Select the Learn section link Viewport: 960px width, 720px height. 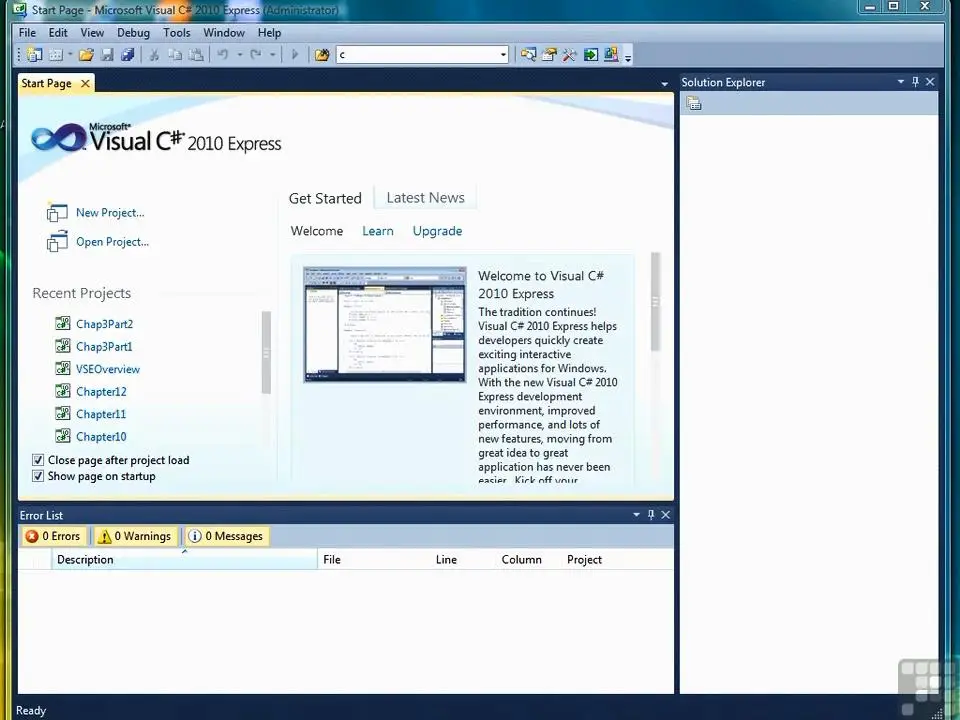[x=378, y=231]
